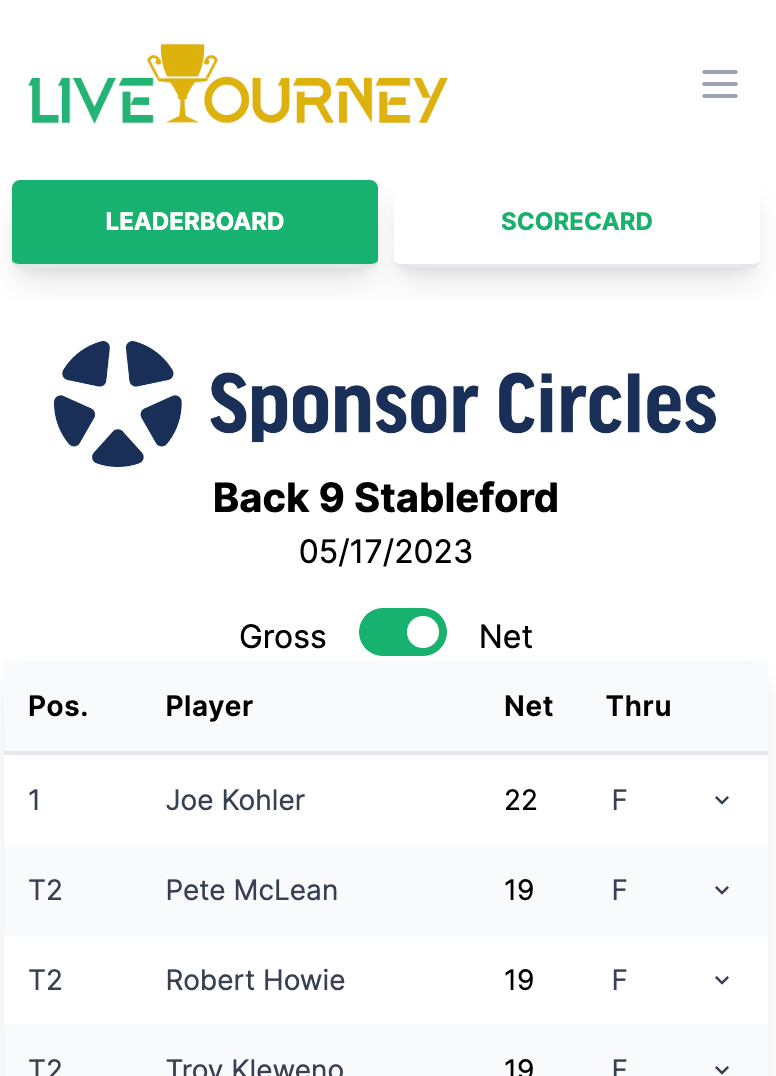Click the Sponsor Circles star logo
This screenshot has width=776, height=1076.
point(118,404)
